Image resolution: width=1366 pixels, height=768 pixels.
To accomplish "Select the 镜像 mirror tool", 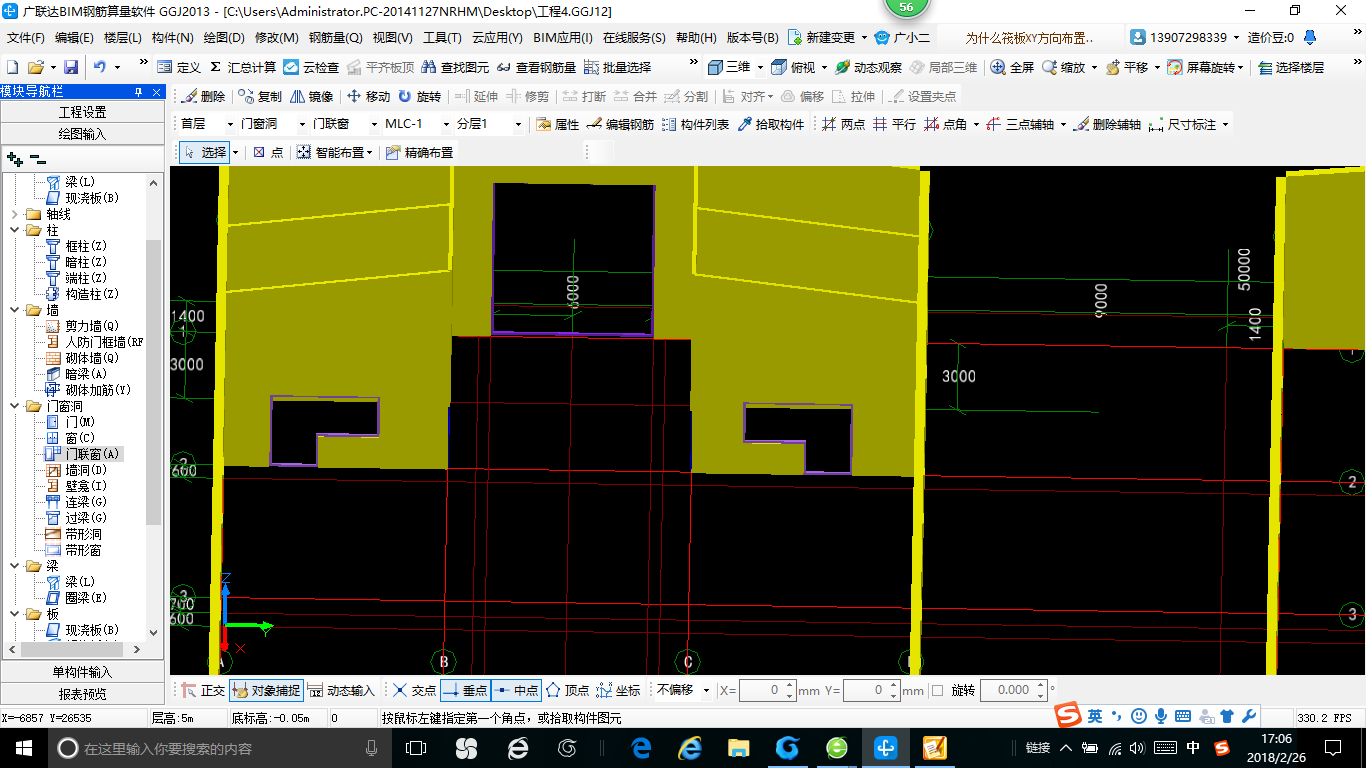I will (311, 96).
